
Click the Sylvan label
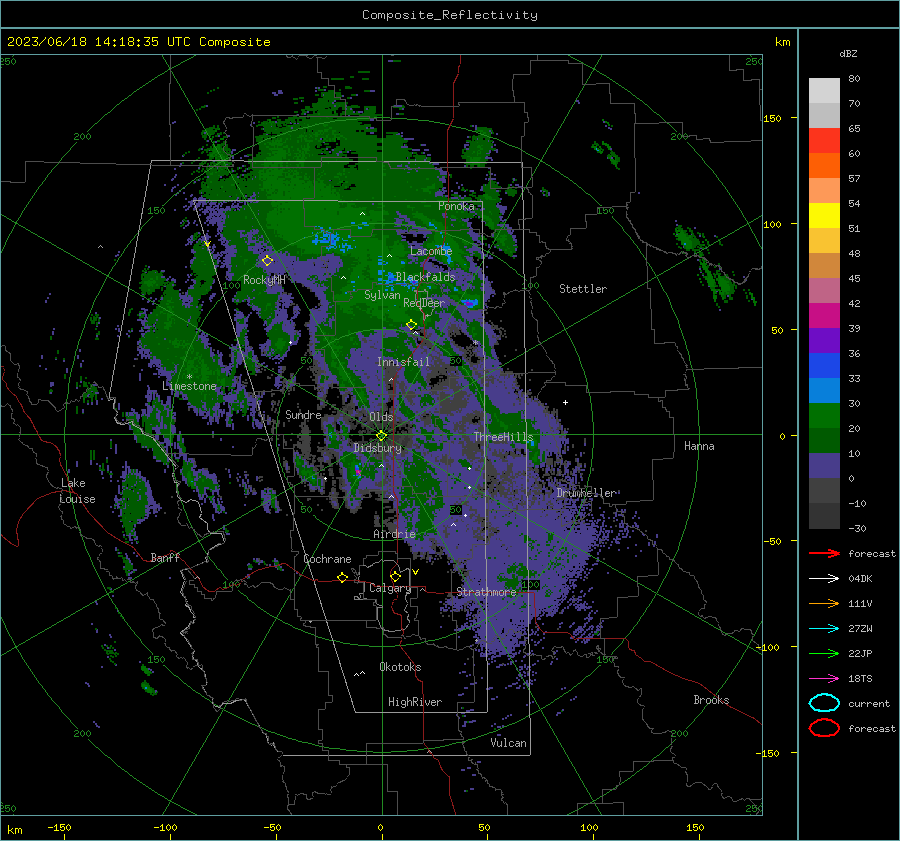click(382, 295)
